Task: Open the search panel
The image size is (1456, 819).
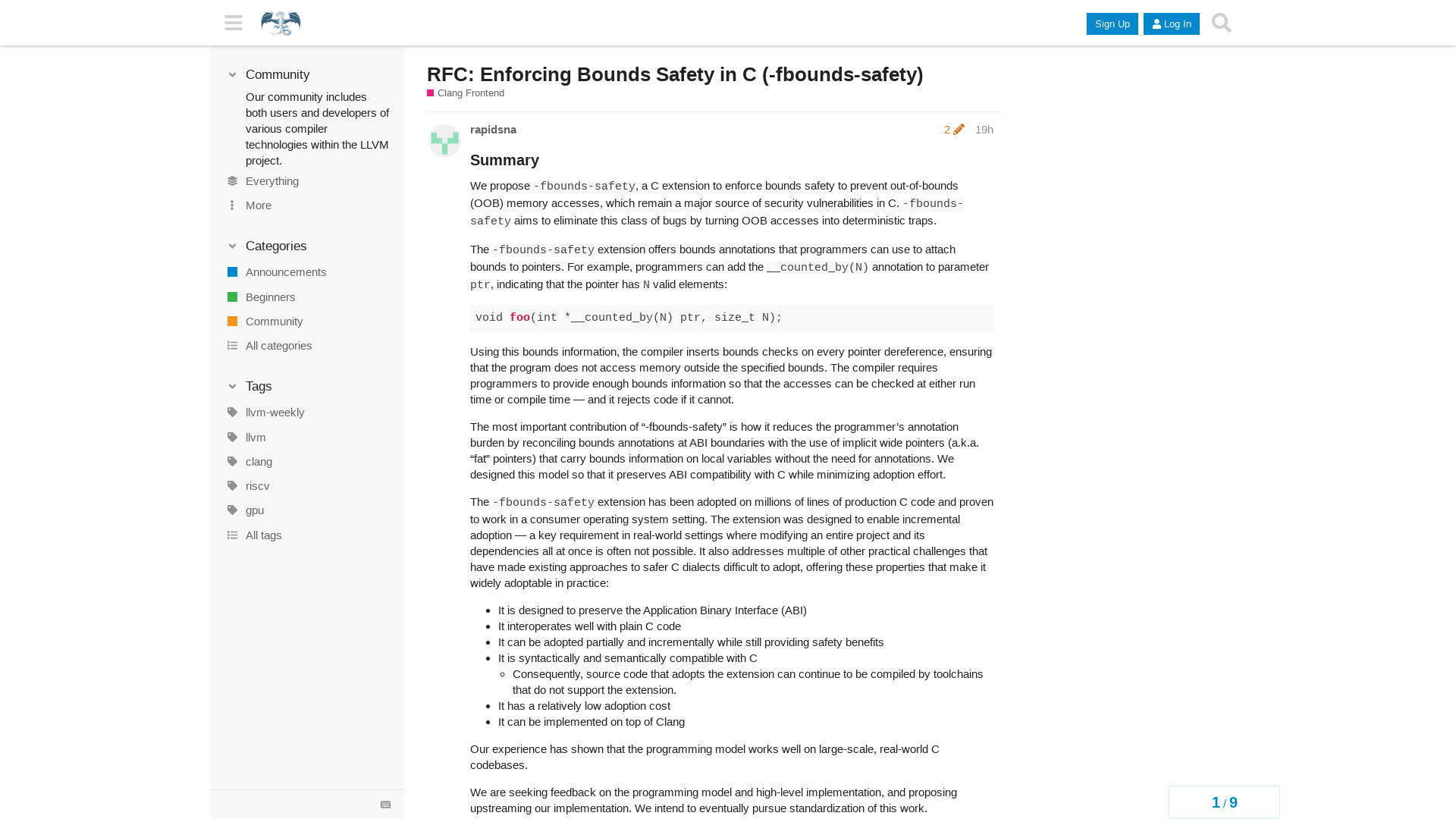Action: pos(1221,22)
